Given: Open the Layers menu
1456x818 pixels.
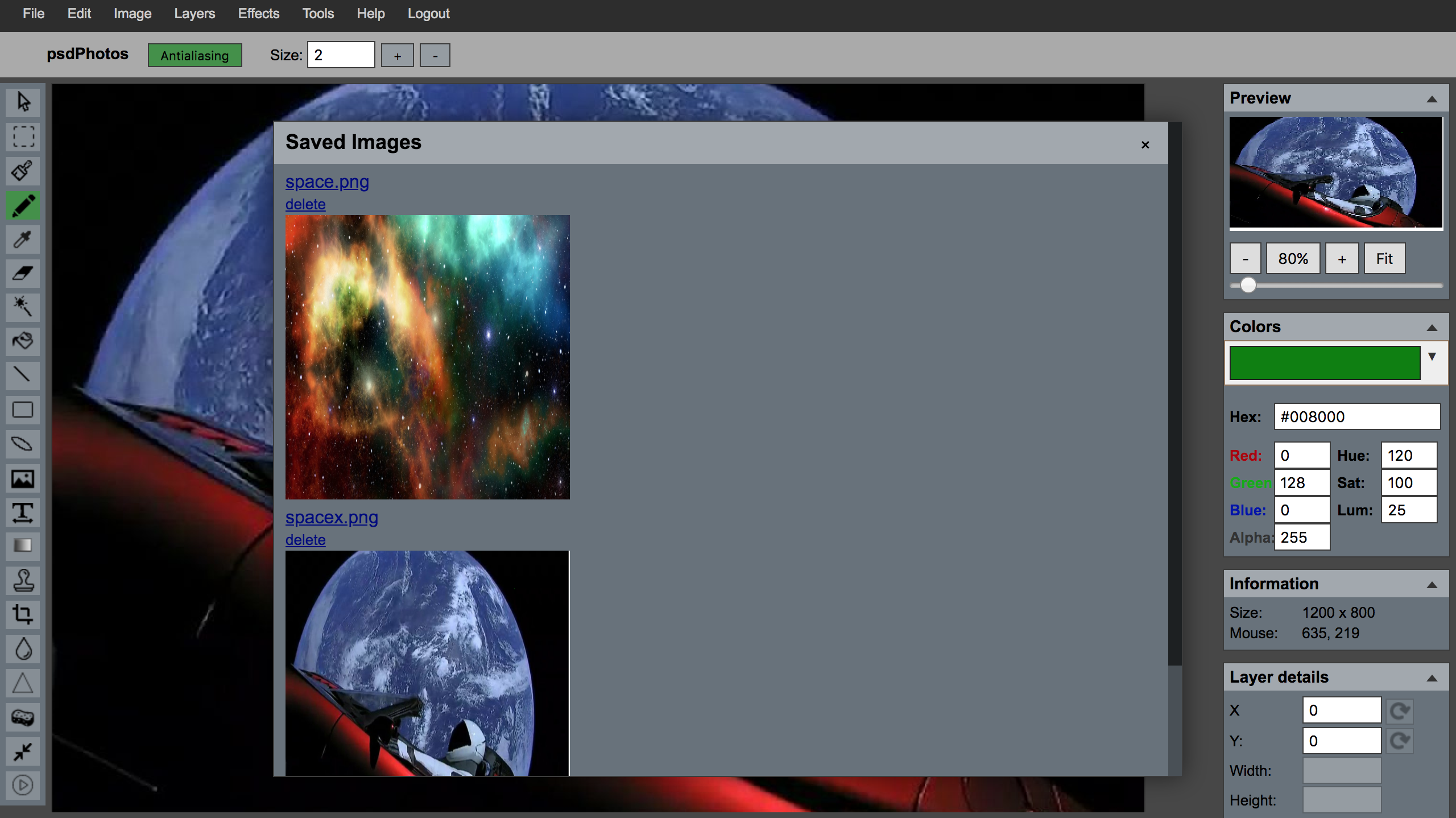Looking at the screenshot, I should pos(195,14).
